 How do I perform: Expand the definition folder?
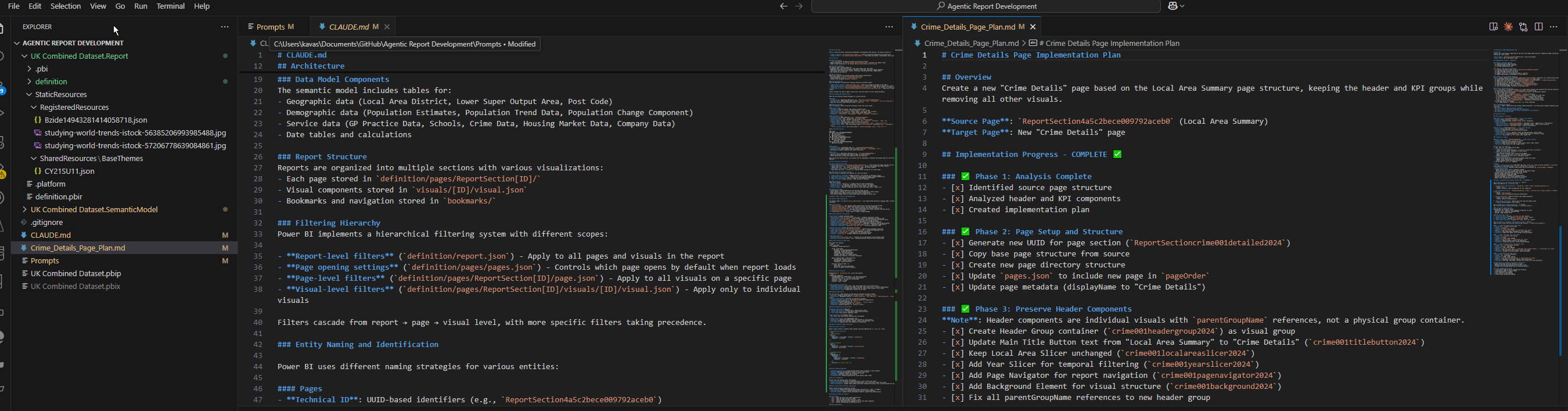[x=29, y=81]
